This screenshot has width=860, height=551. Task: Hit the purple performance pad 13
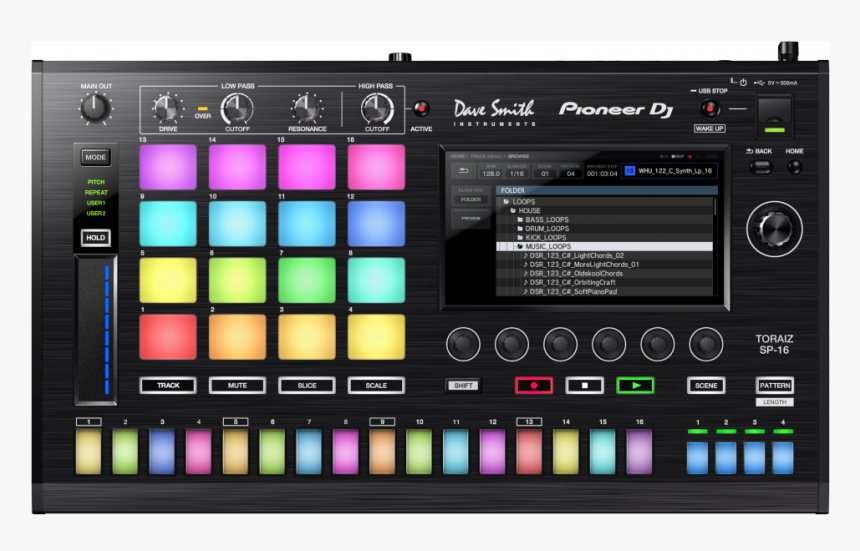(x=168, y=167)
